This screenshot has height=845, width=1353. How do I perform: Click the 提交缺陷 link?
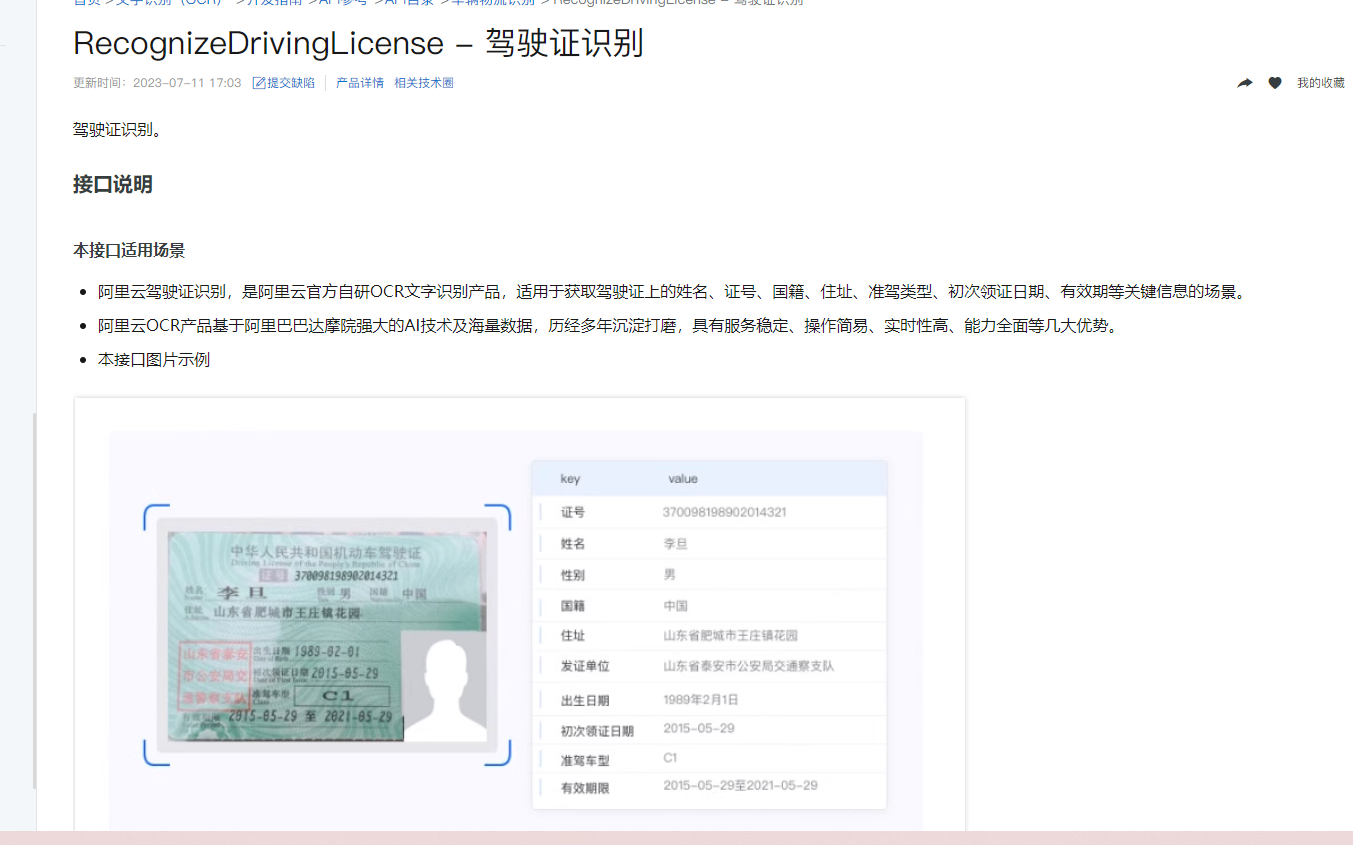click(x=284, y=83)
